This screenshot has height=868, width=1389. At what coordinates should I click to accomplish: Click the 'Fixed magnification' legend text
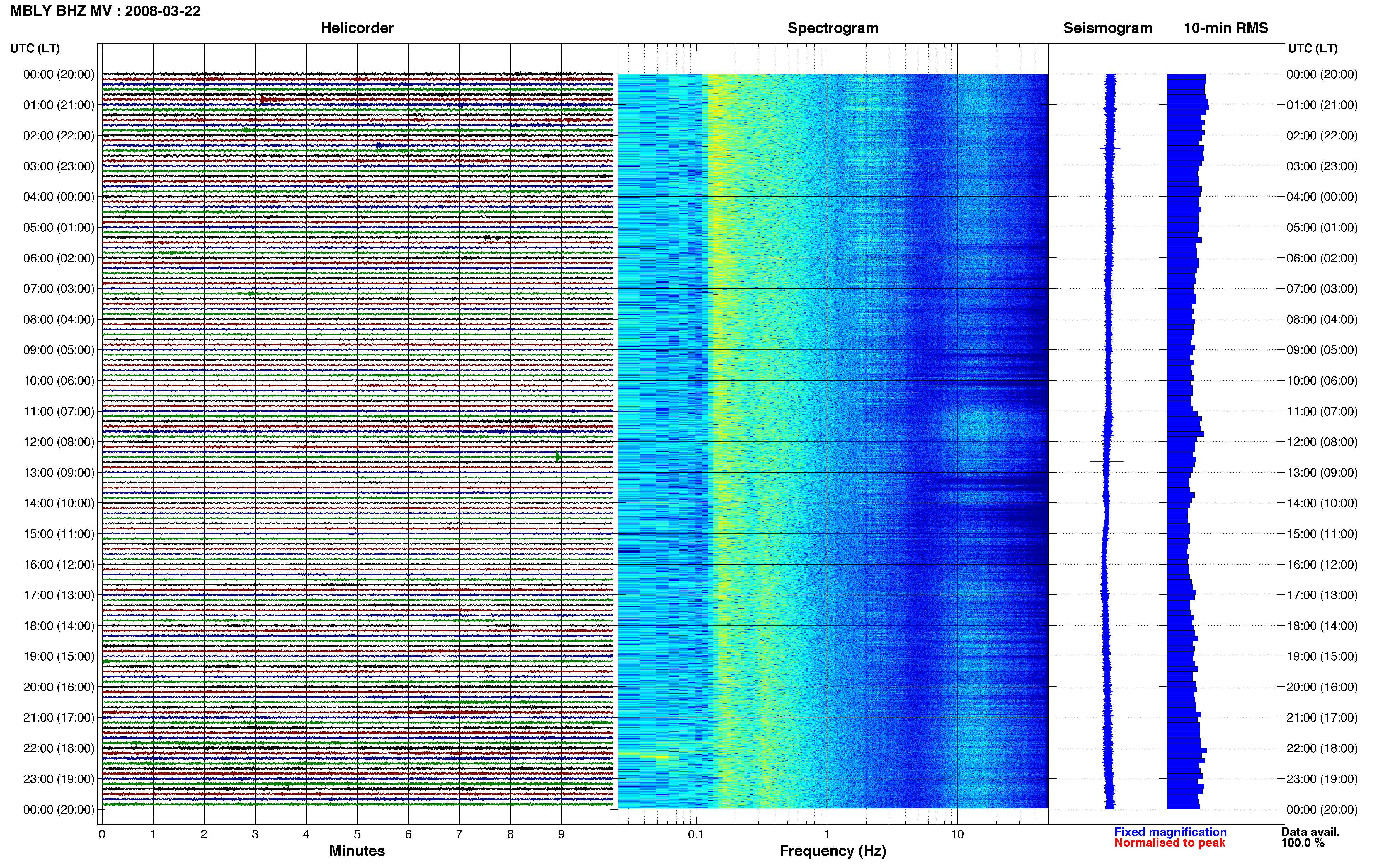1170,832
